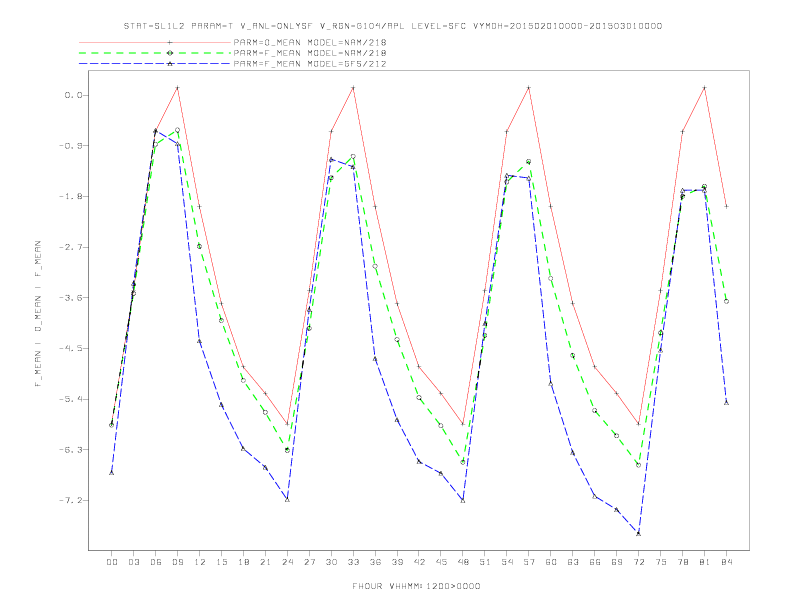Click the y-axis tick label -4.5
The width and height of the screenshot is (792, 612).
pyautogui.click(x=70, y=348)
